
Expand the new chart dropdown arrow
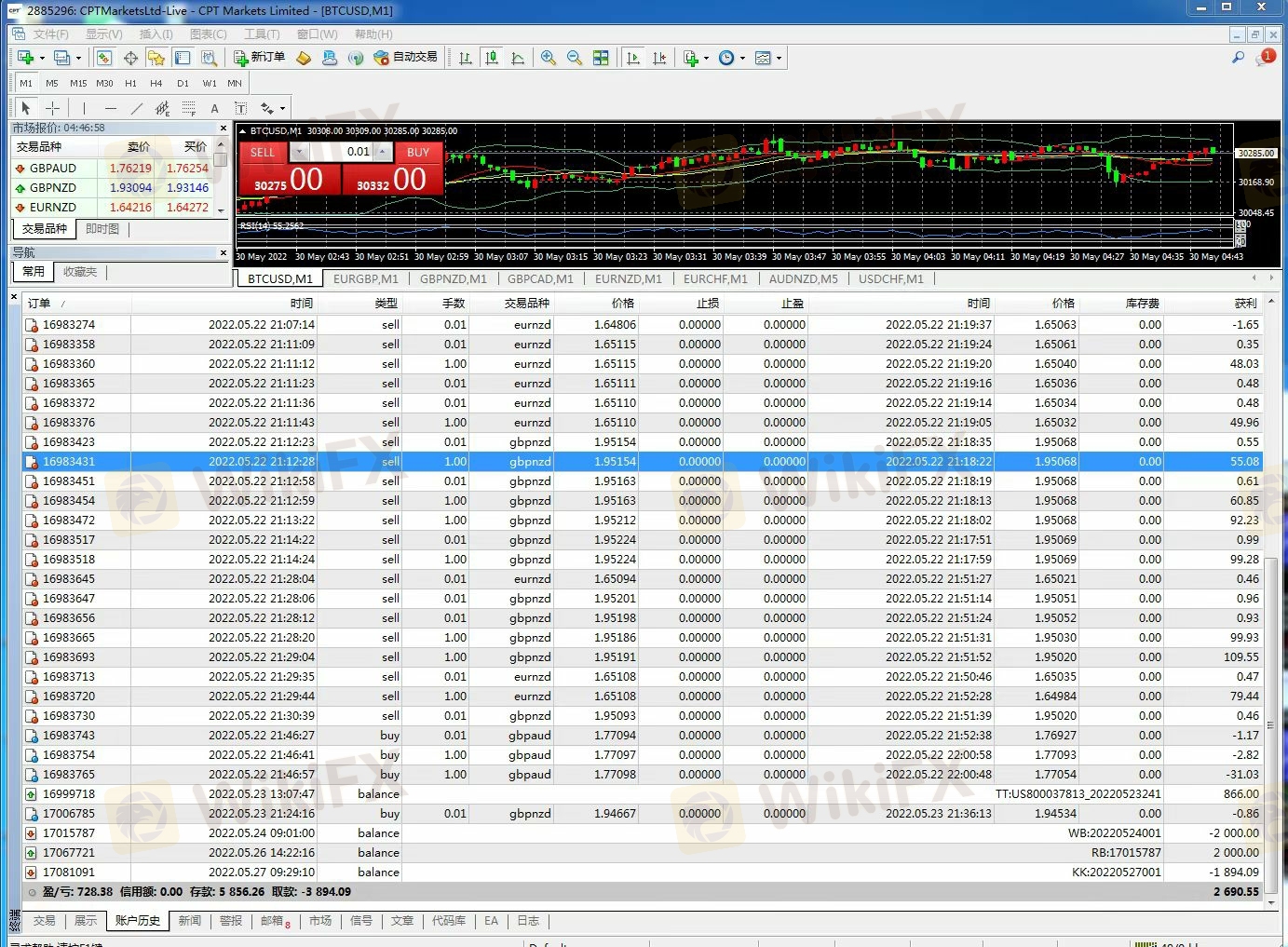click(42, 58)
